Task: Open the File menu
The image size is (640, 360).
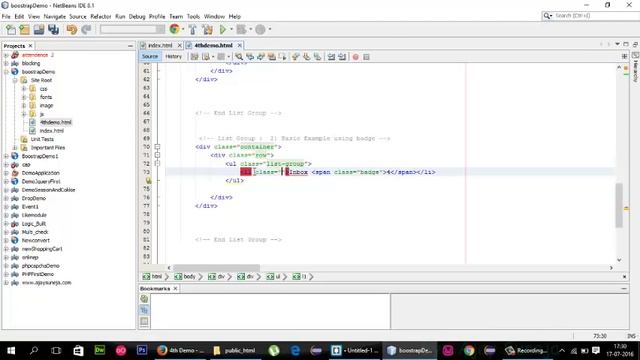Action: (x=6, y=16)
